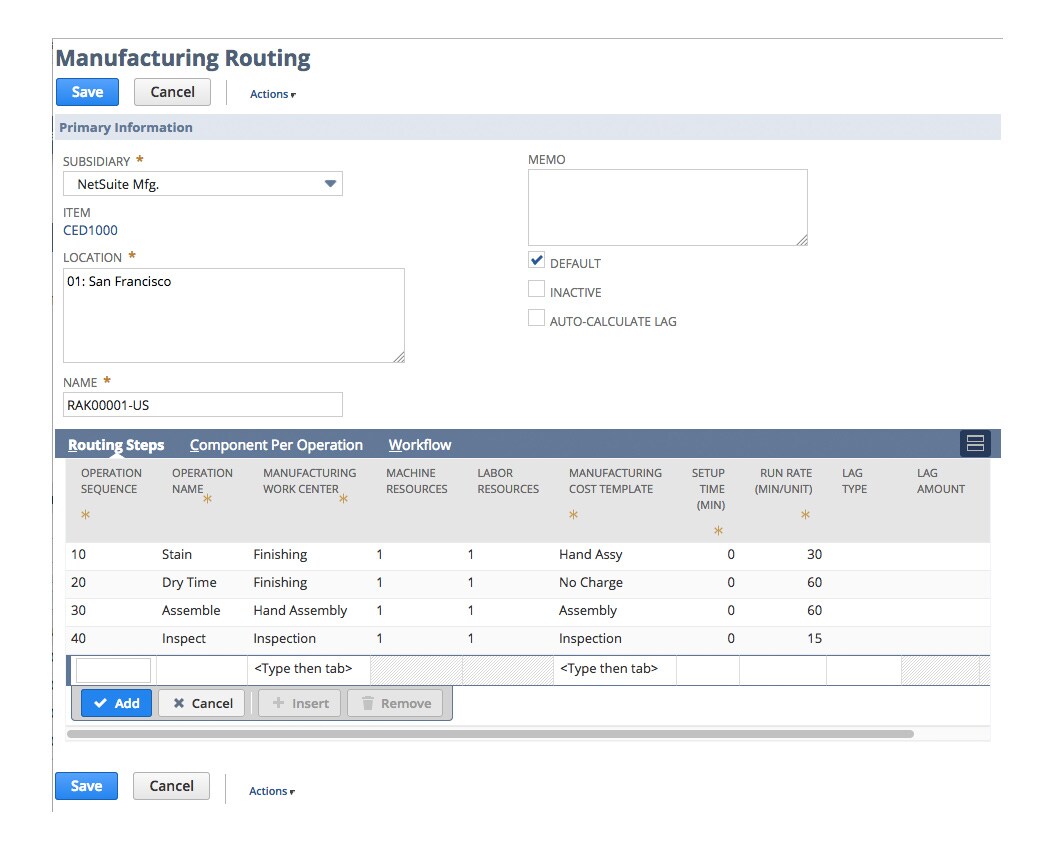Click operation sequence 40 cell

click(78, 639)
